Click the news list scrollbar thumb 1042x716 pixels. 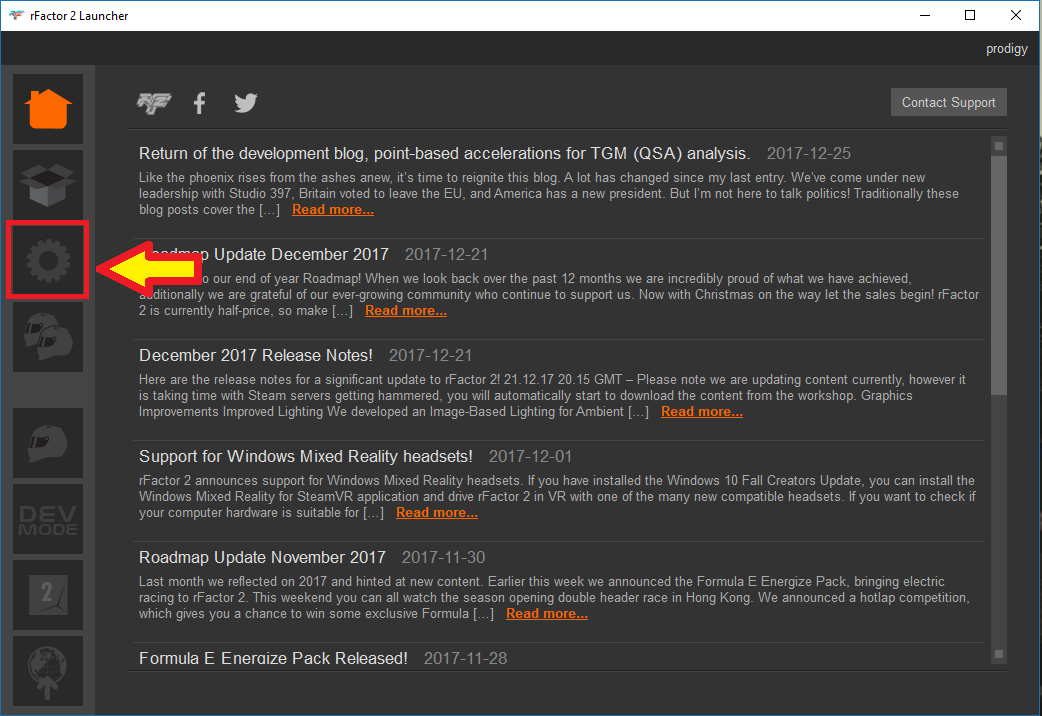999,276
